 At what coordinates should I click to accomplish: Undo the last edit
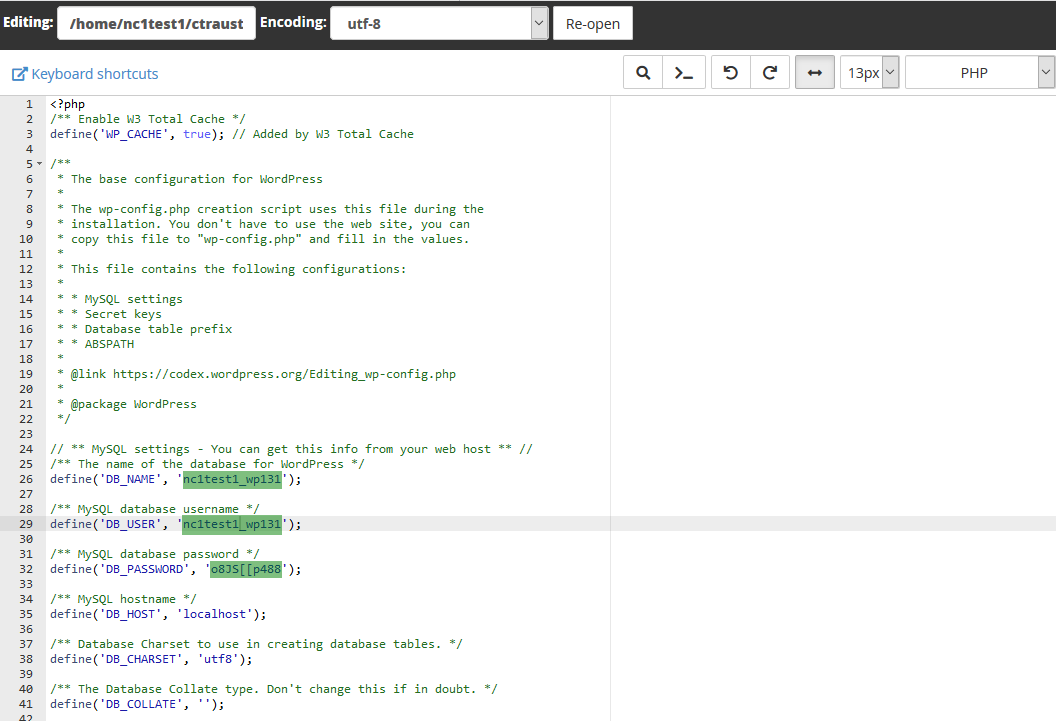tap(731, 73)
